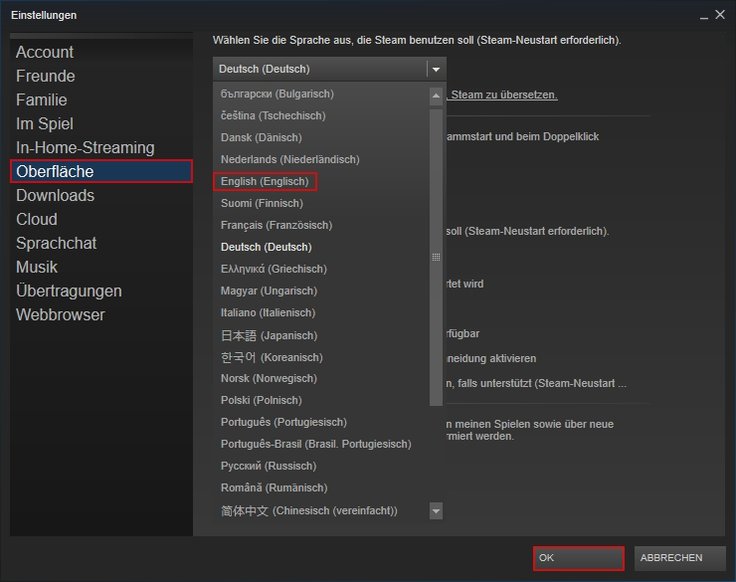Choose 日本語 (Japanisch) language

pyautogui.click(x=321, y=335)
